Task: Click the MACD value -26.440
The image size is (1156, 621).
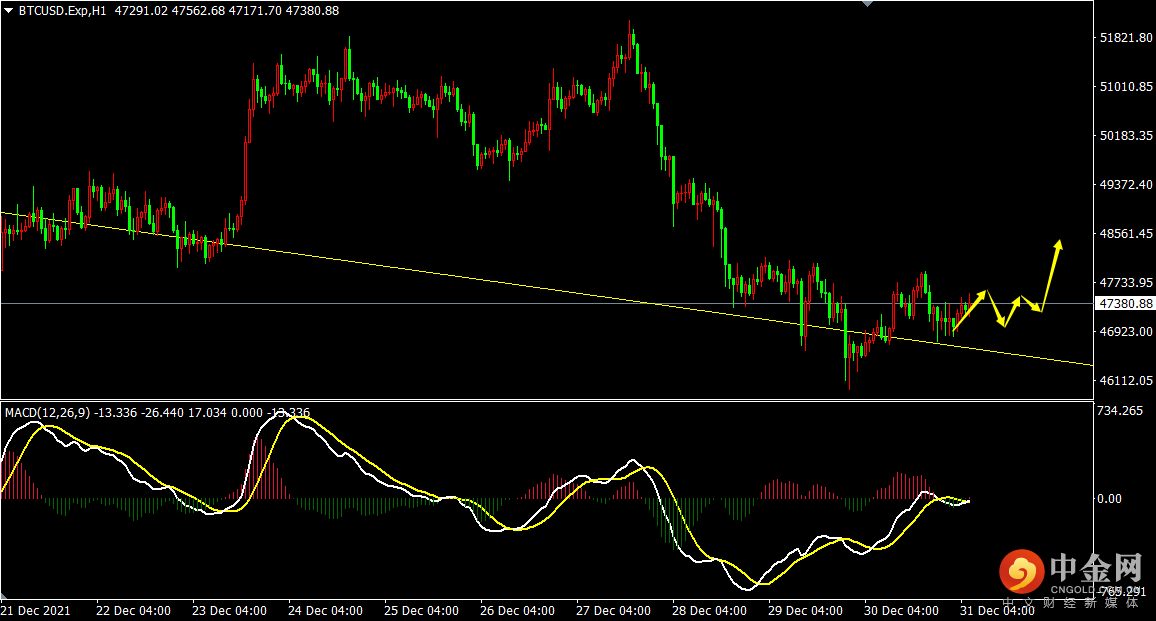Action: pos(161,413)
